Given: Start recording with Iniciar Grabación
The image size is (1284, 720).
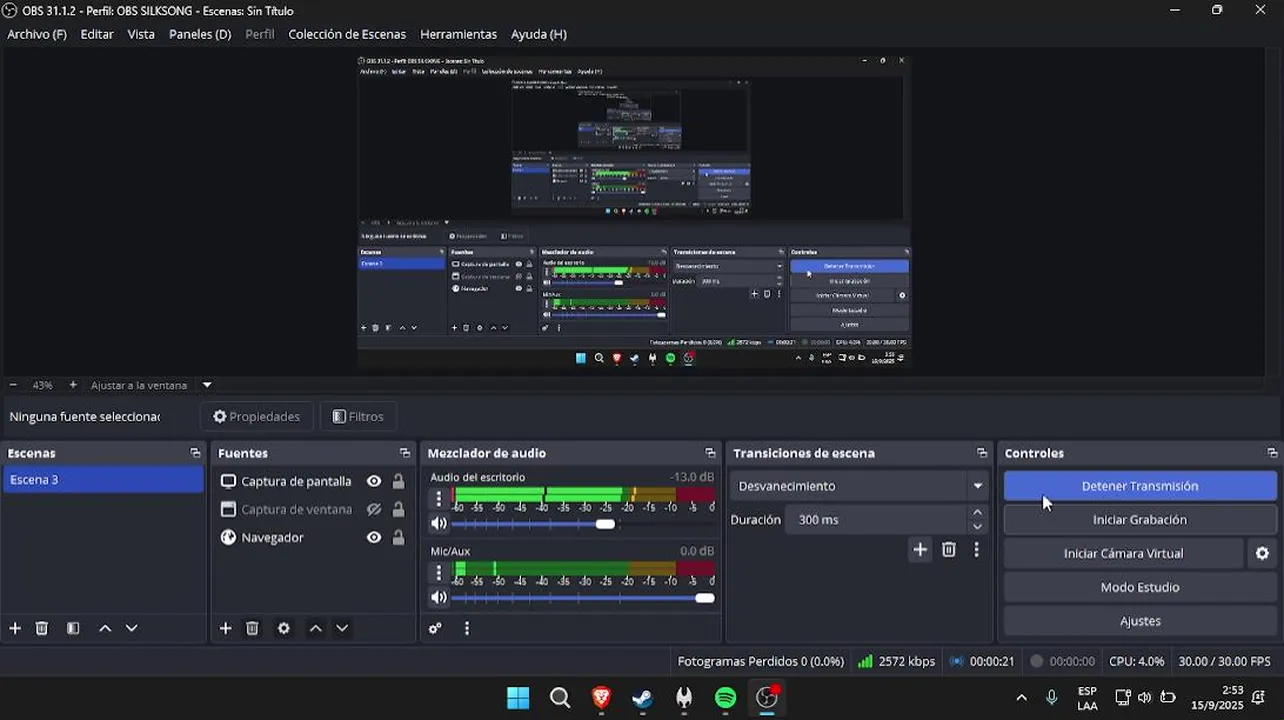Looking at the screenshot, I should pos(1140,520).
